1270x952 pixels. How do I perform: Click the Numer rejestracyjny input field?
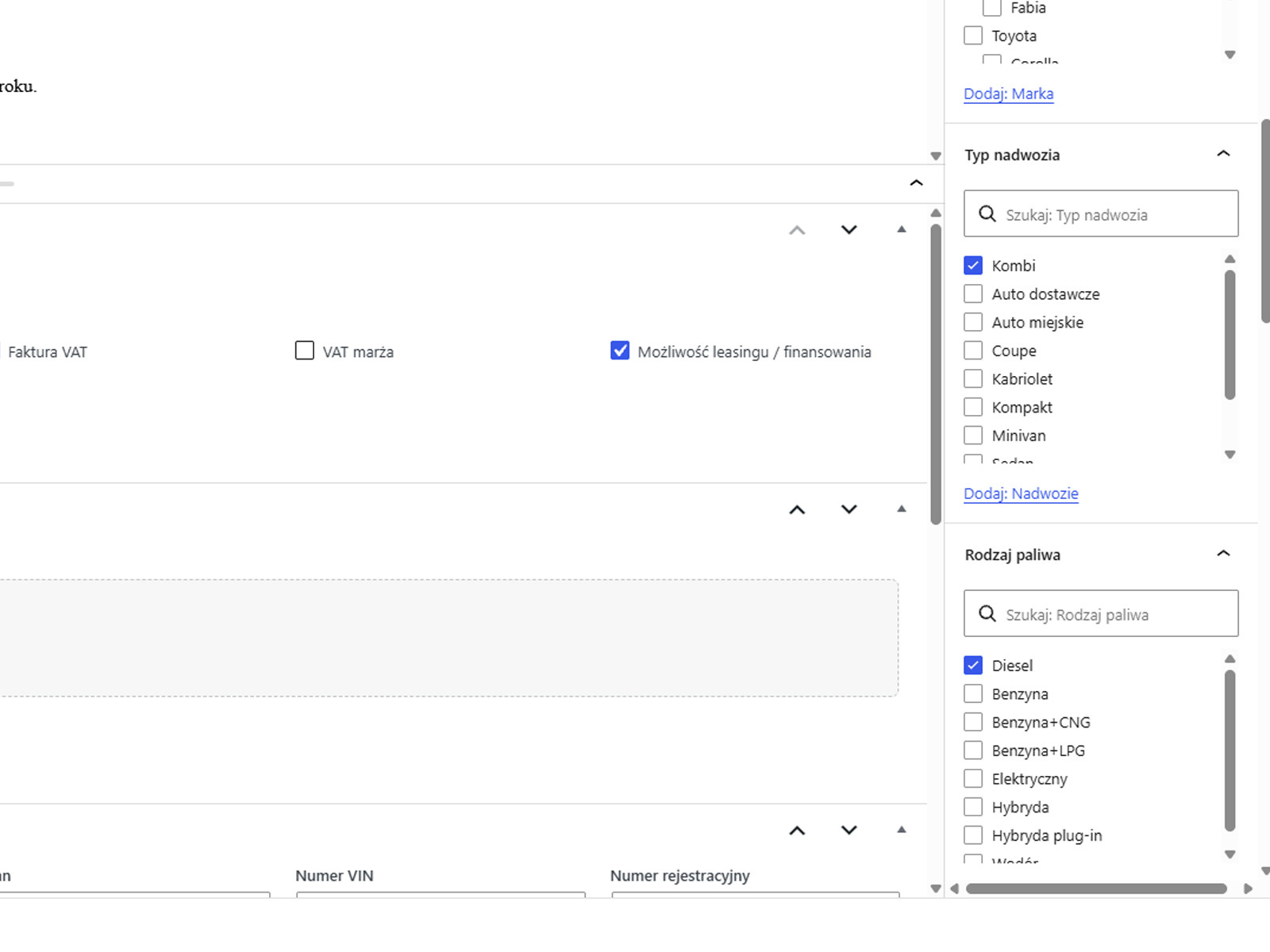pyautogui.click(x=755, y=895)
